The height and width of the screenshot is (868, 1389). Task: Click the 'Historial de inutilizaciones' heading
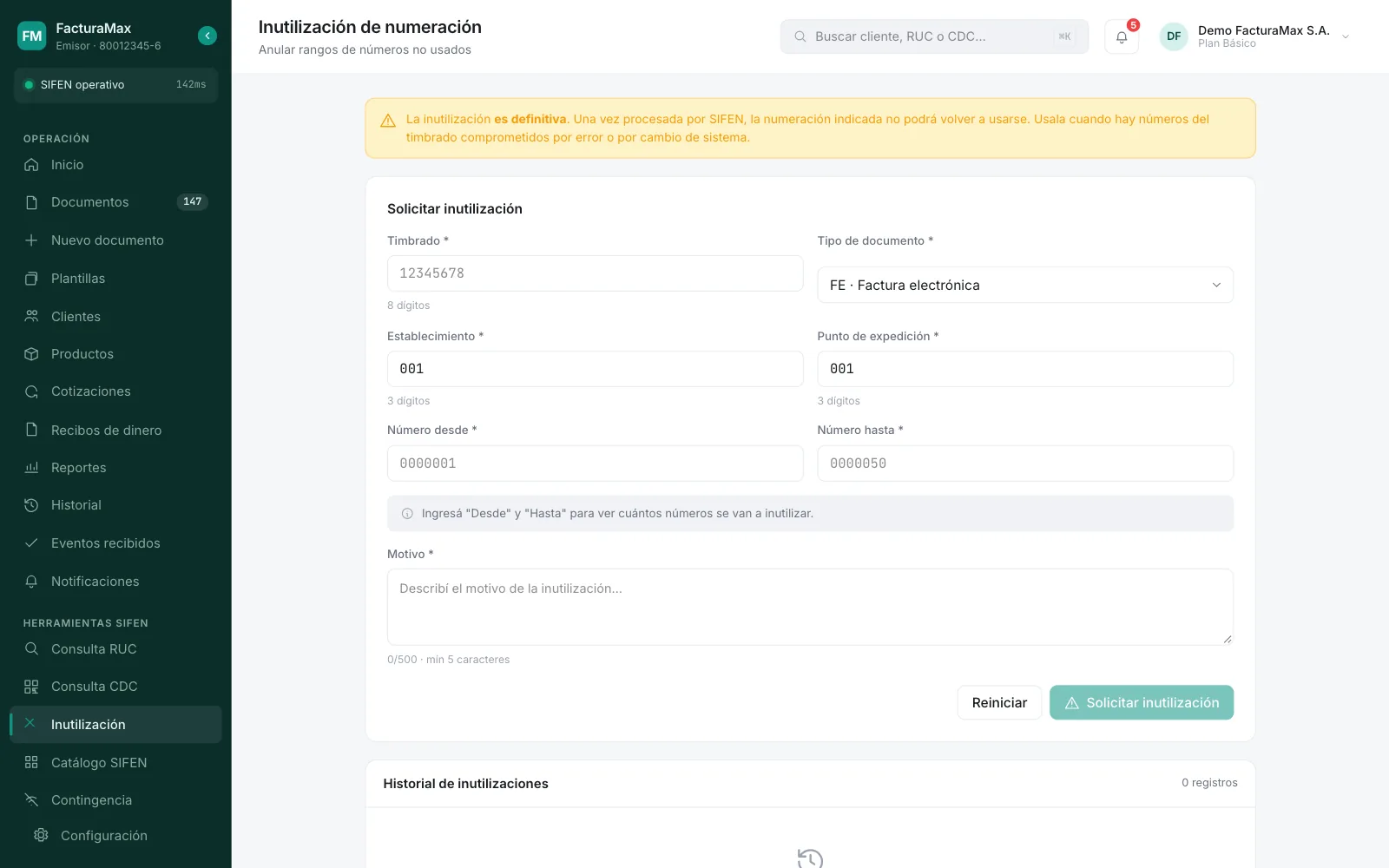point(465,784)
